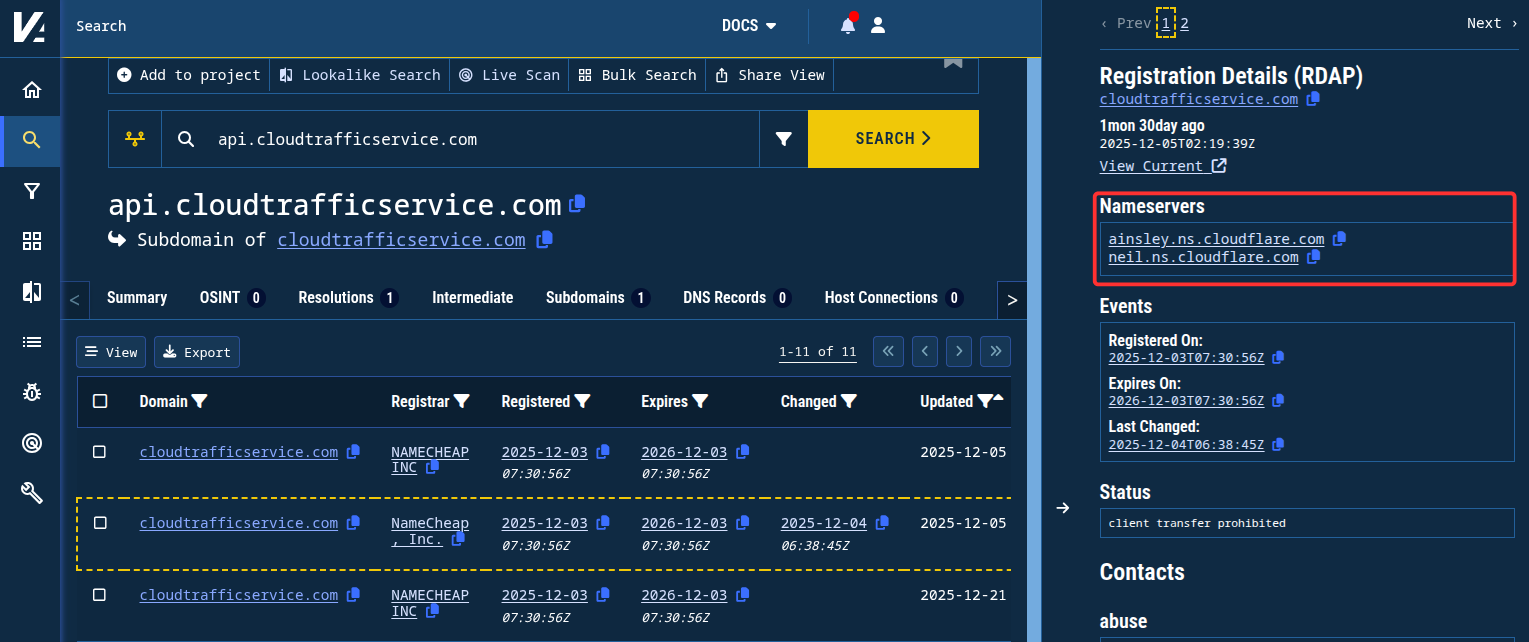This screenshot has height=642, width=1529.
Task: Go to the last page of results
Action: pyautogui.click(x=995, y=352)
